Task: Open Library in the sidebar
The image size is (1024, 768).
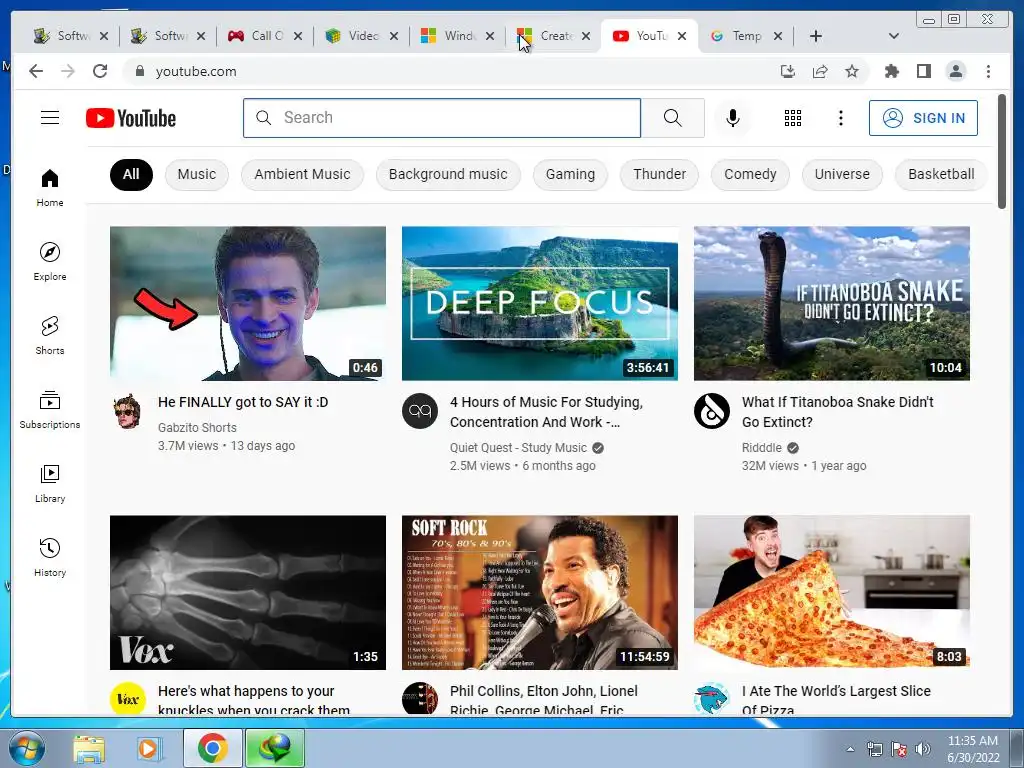Action: pos(50,483)
